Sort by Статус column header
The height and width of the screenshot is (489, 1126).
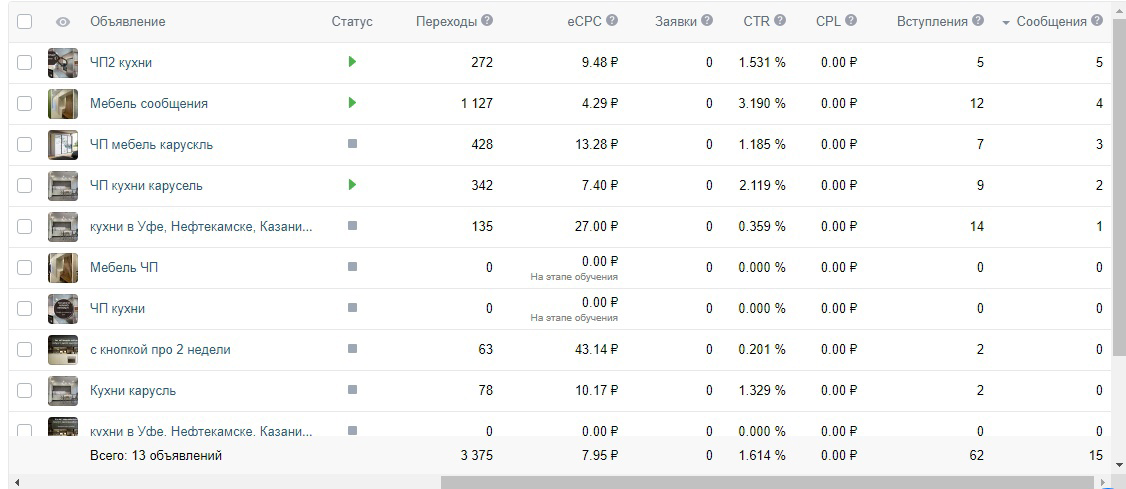pos(352,22)
